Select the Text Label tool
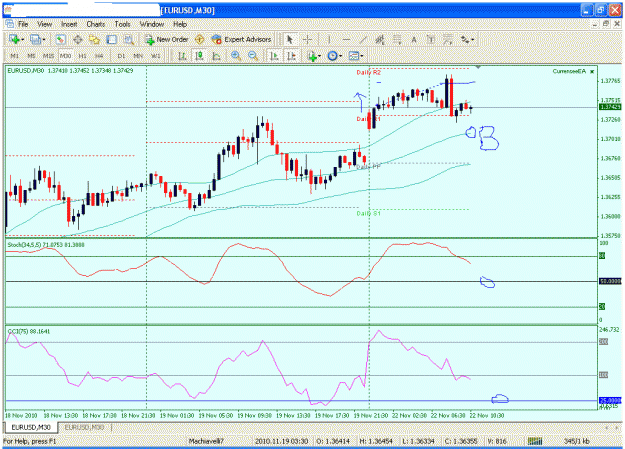 [431, 39]
